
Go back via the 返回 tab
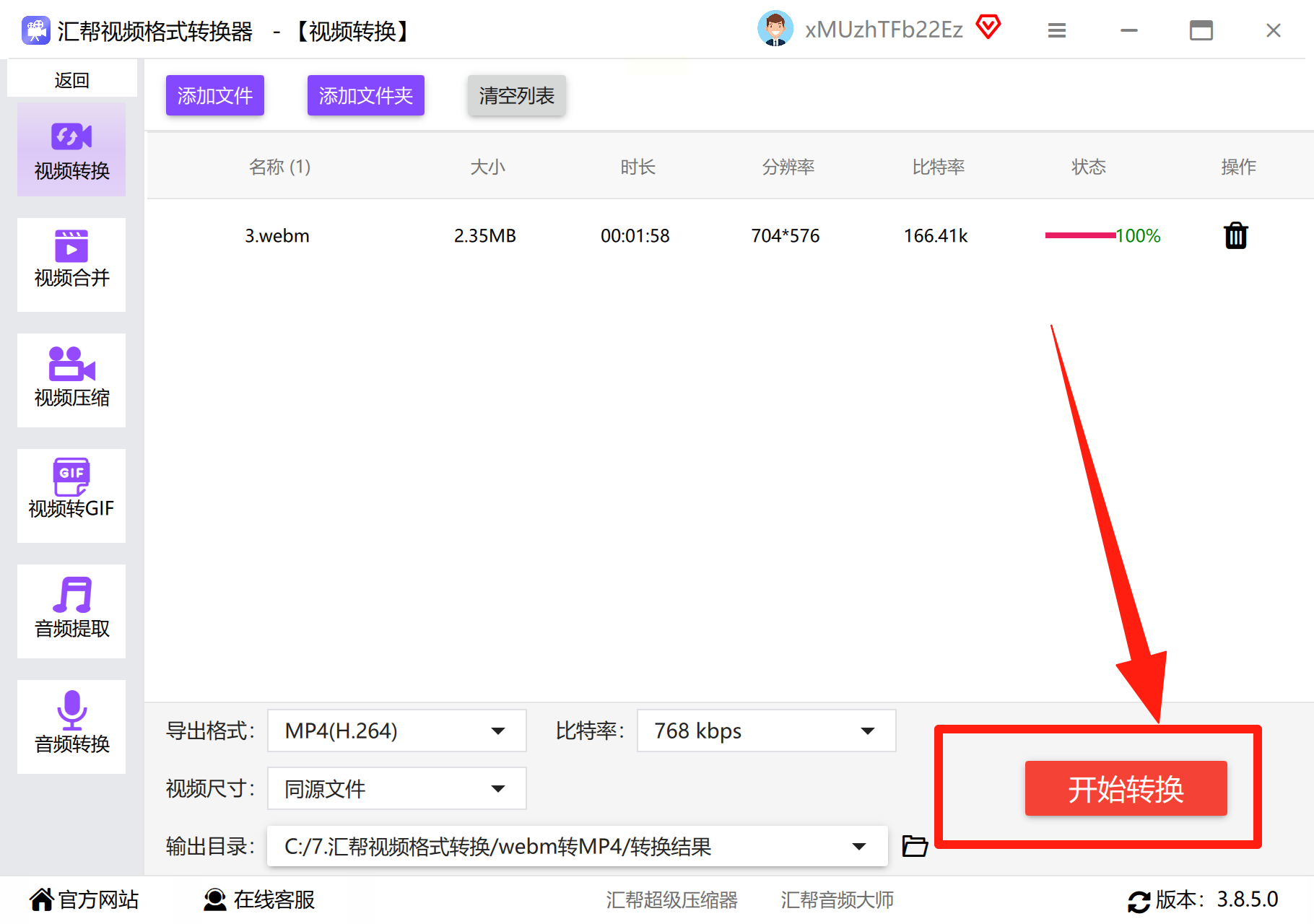pos(72,79)
